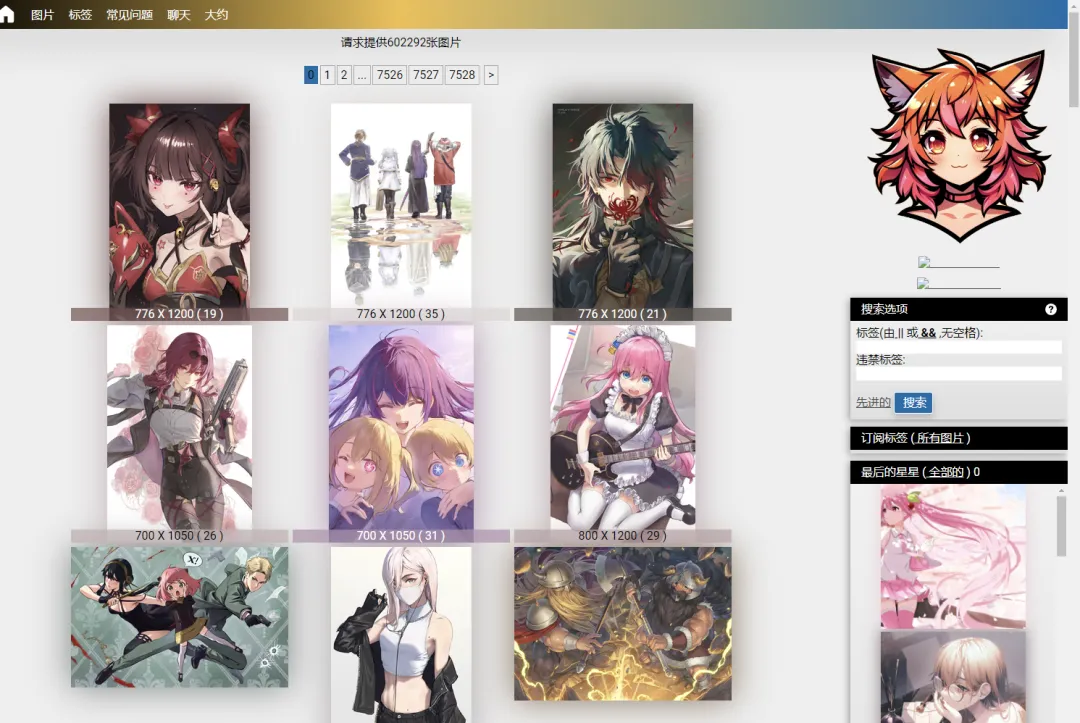The width and height of the screenshot is (1080, 723).
Task: Open the 先进的 advanced search link
Action: coord(873,402)
